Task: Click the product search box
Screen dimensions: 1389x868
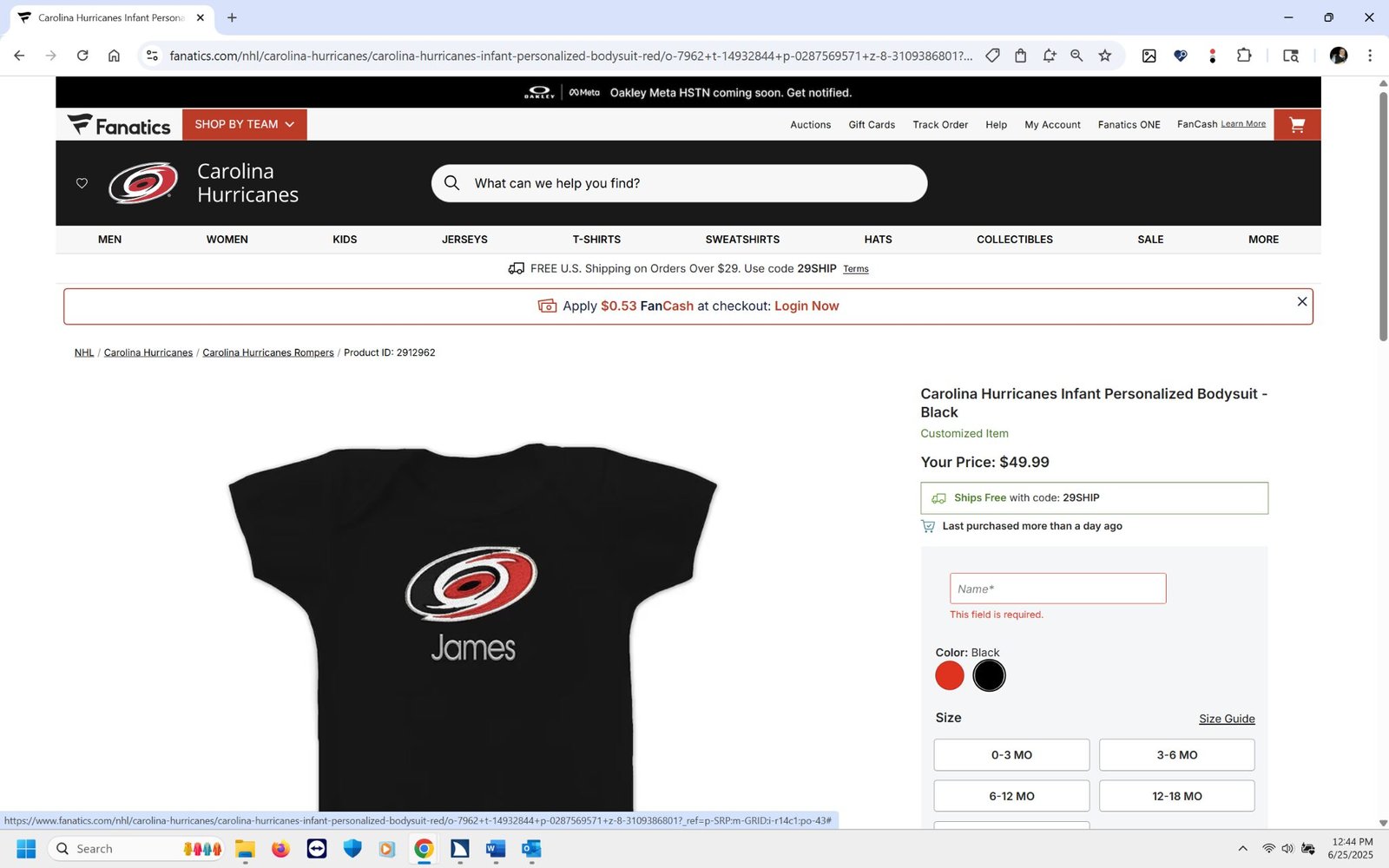Action: 679,183
